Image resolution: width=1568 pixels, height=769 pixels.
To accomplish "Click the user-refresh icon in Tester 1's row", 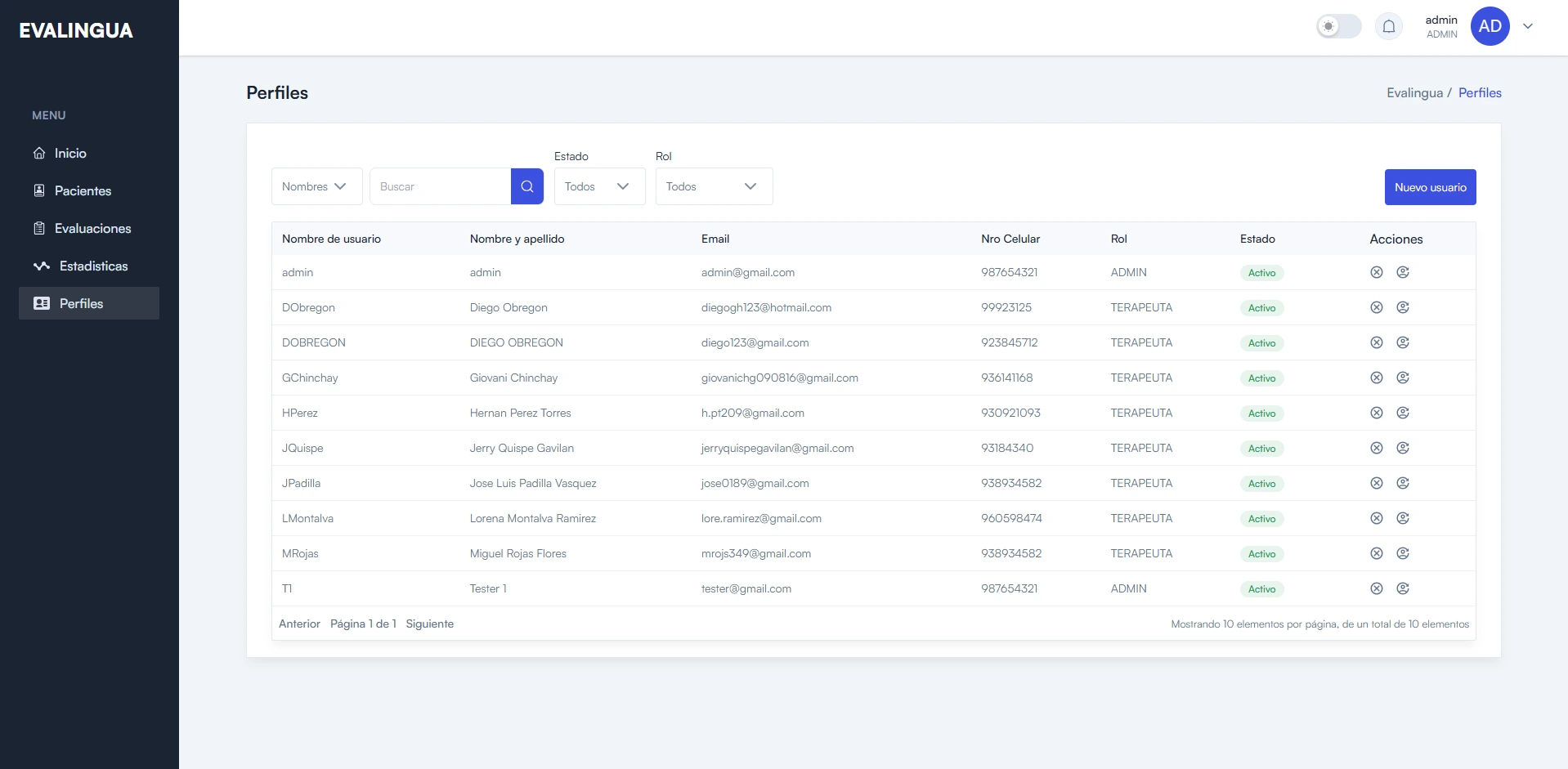I will 1403,588.
